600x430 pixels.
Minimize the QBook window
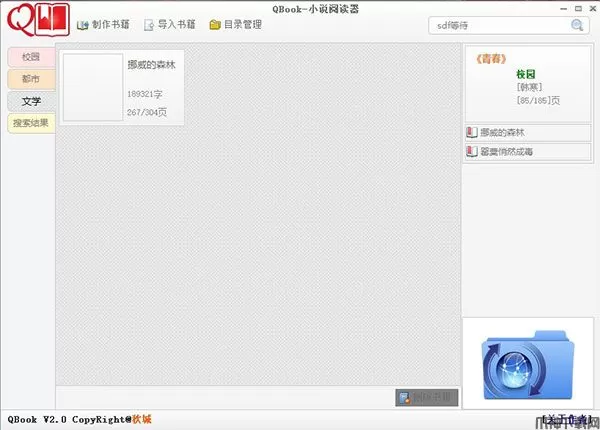[x=563, y=8]
